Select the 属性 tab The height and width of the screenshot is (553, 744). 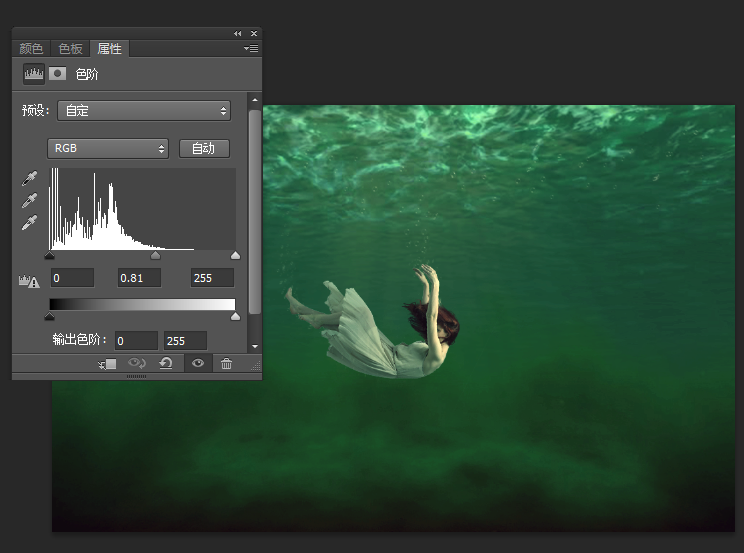click(x=110, y=48)
